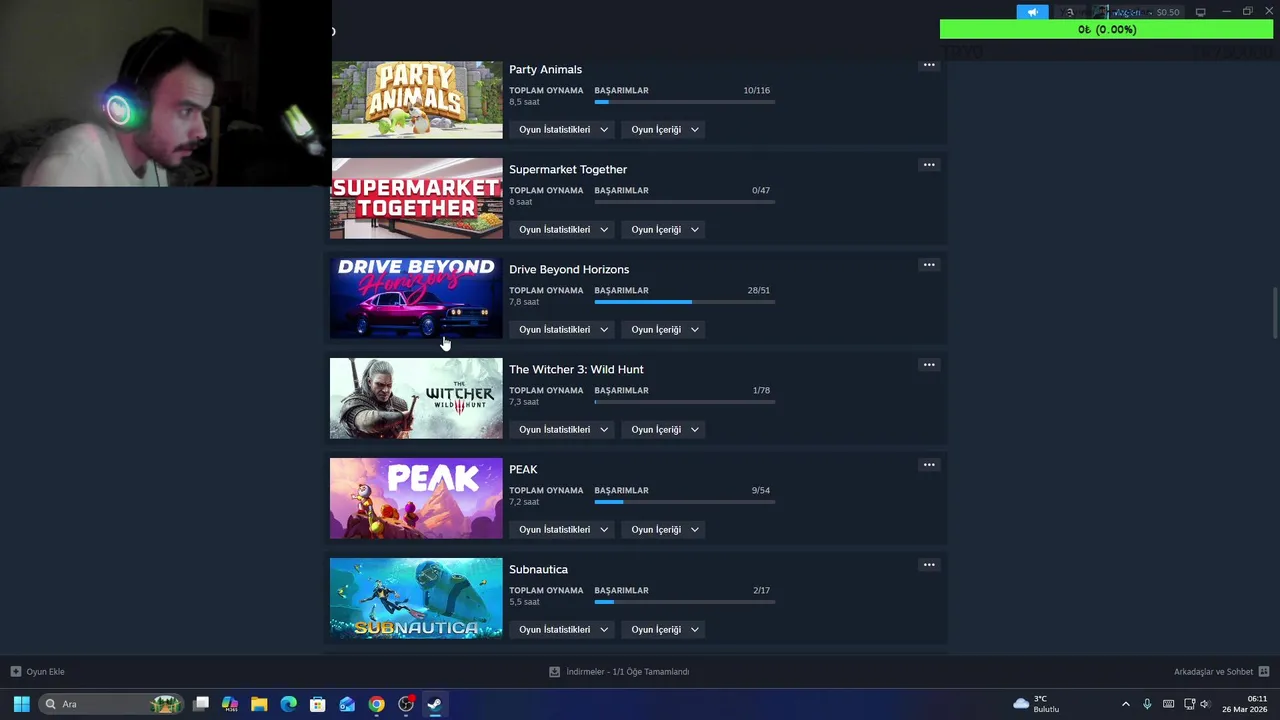Open The Witcher 3 three-dot menu

[929, 365]
